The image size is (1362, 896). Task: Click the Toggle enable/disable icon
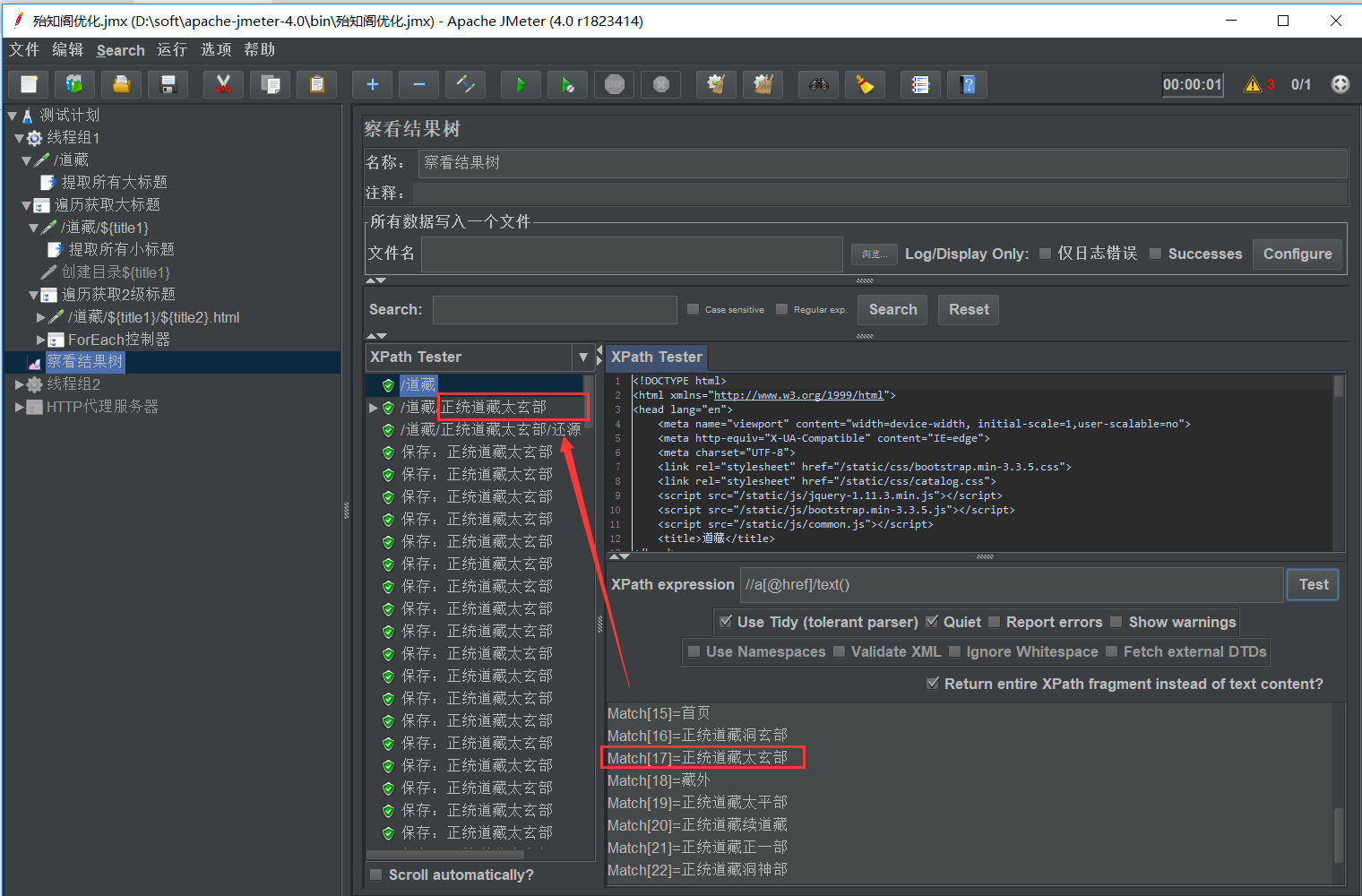point(465,84)
